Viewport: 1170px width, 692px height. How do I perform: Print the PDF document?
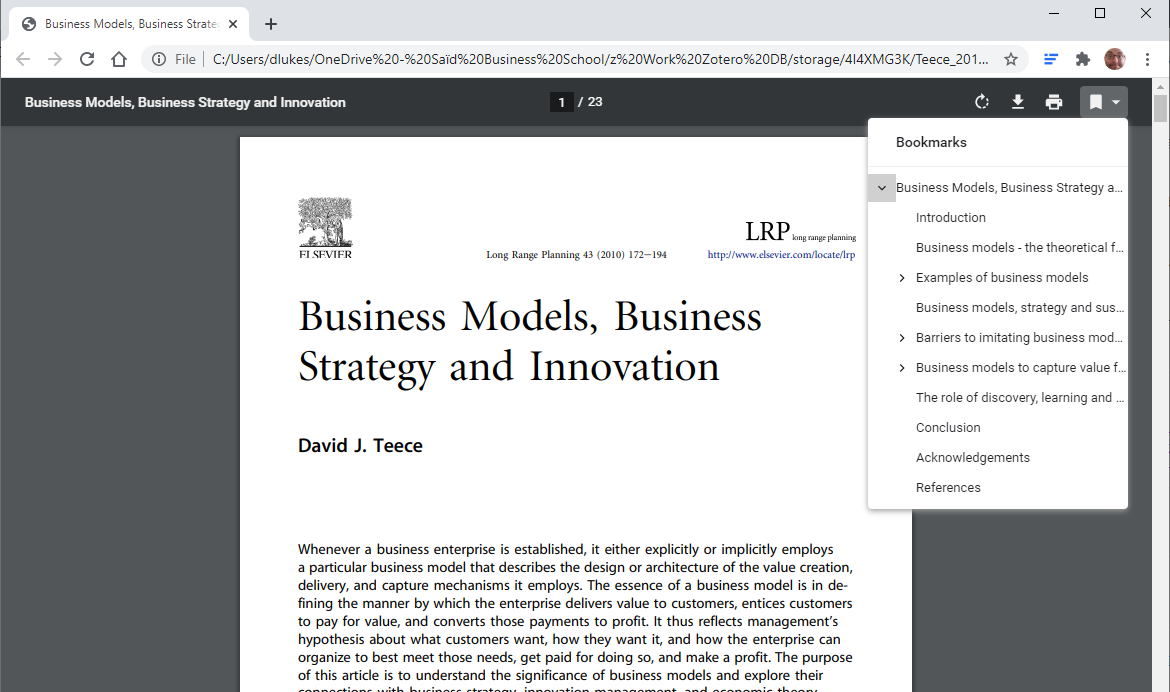[1054, 102]
